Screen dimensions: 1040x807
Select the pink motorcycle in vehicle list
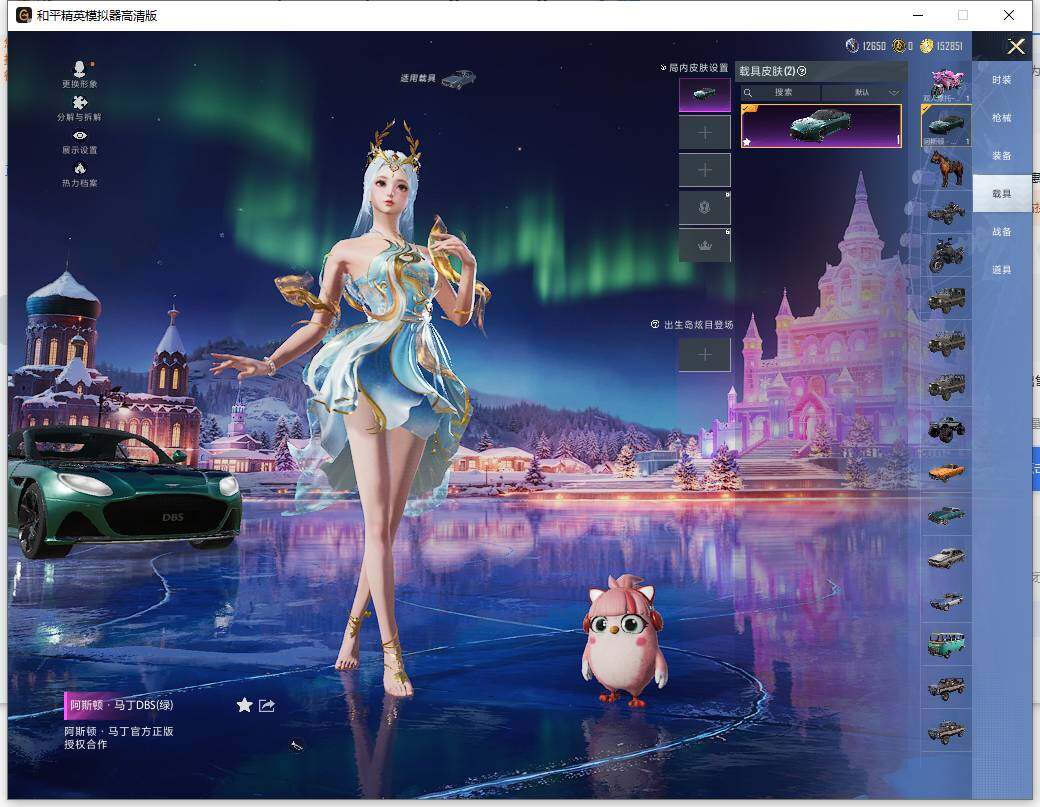(x=946, y=84)
